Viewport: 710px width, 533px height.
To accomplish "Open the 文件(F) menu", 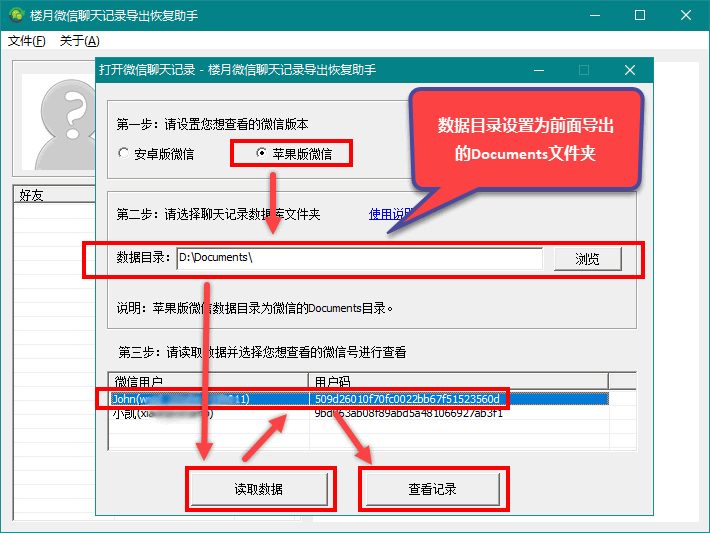I will pos(27,41).
